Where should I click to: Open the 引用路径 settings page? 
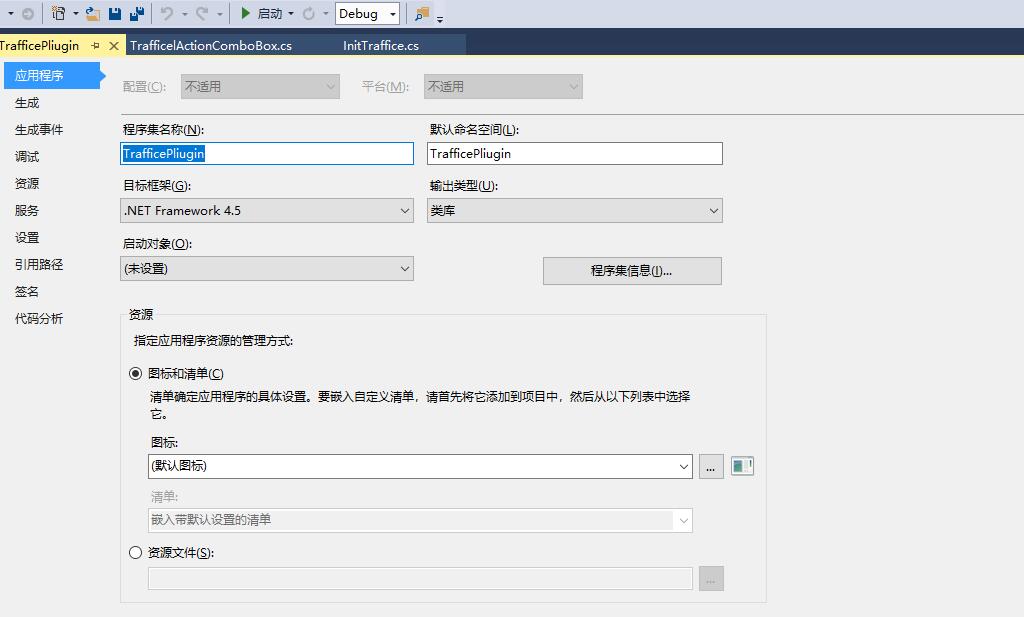pyautogui.click(x=39, y=264)
